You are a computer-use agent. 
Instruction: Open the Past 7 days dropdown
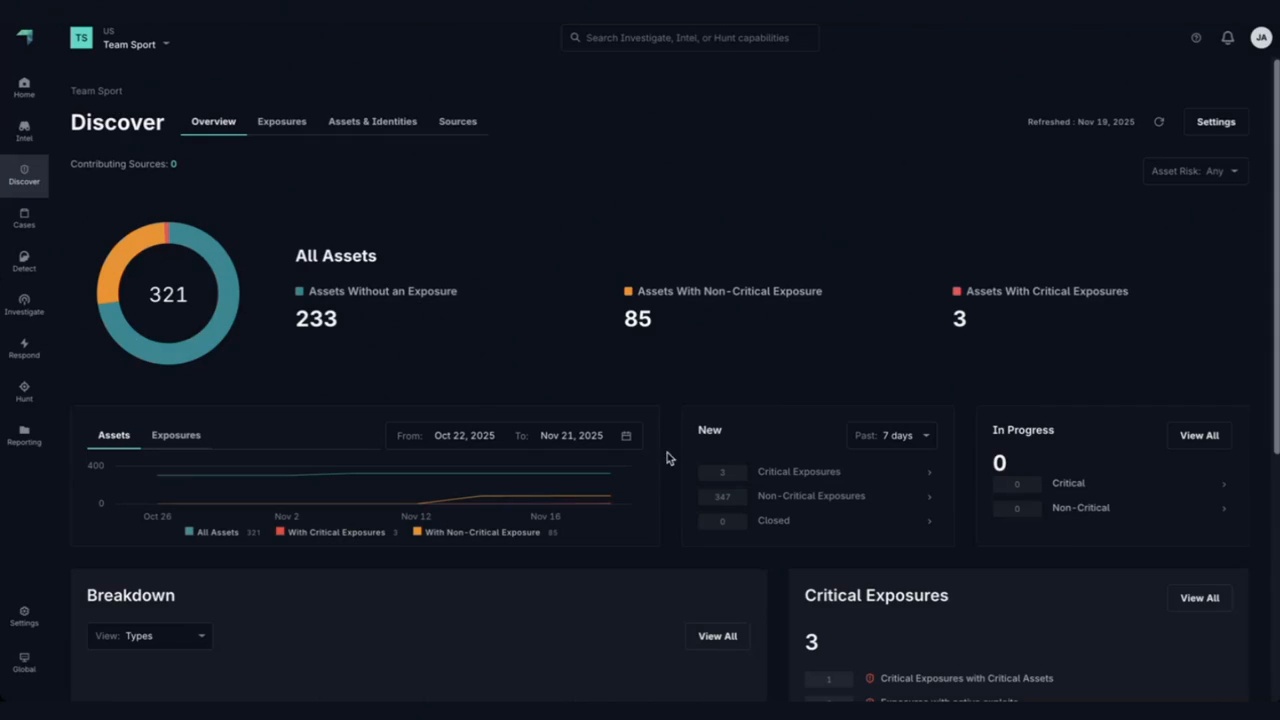(892, 436)
